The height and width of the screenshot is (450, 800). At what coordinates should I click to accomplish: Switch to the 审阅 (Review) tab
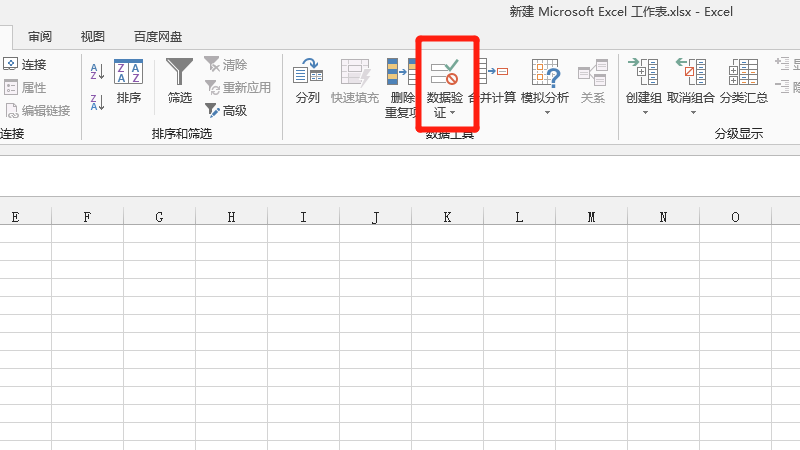40,37
